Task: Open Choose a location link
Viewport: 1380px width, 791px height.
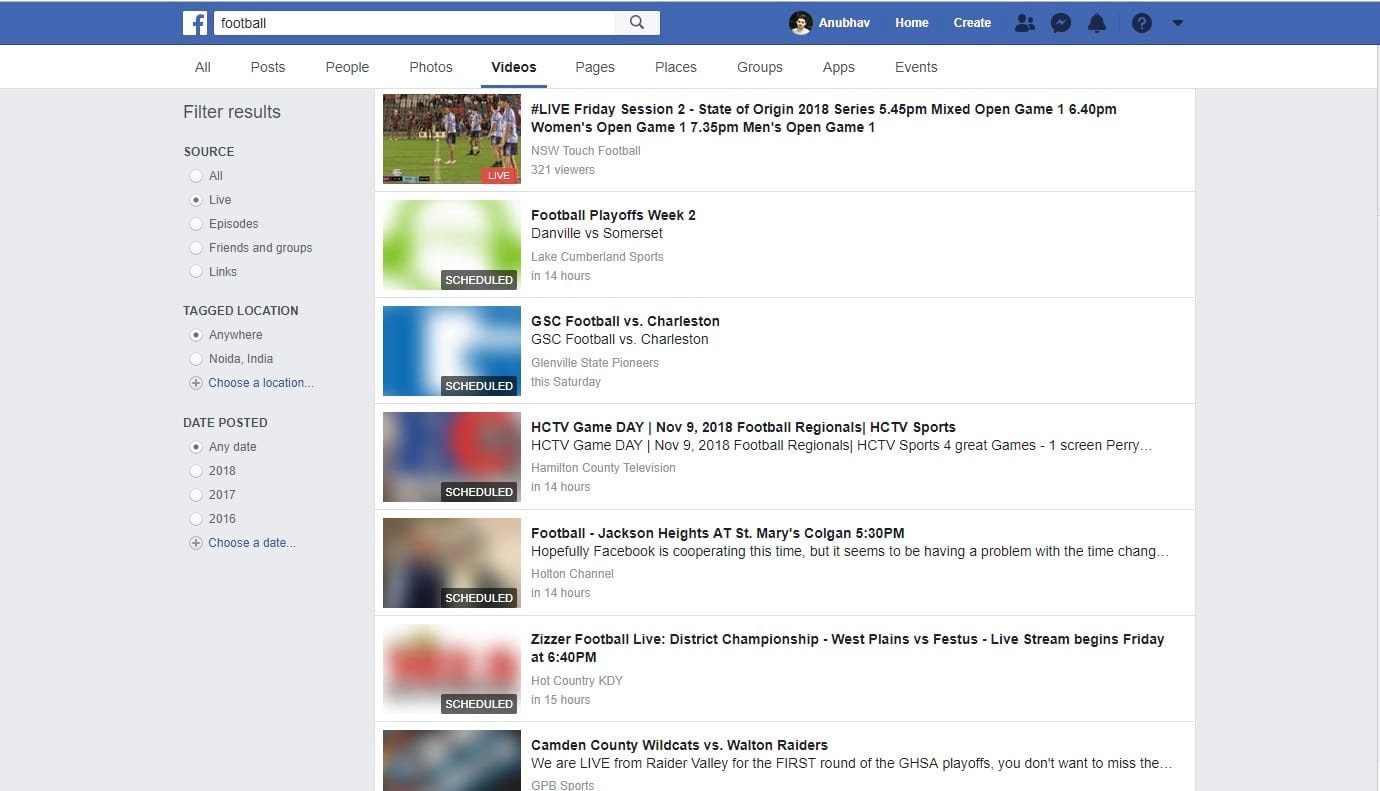Action: pyautogui.click(x=261, y=383)
